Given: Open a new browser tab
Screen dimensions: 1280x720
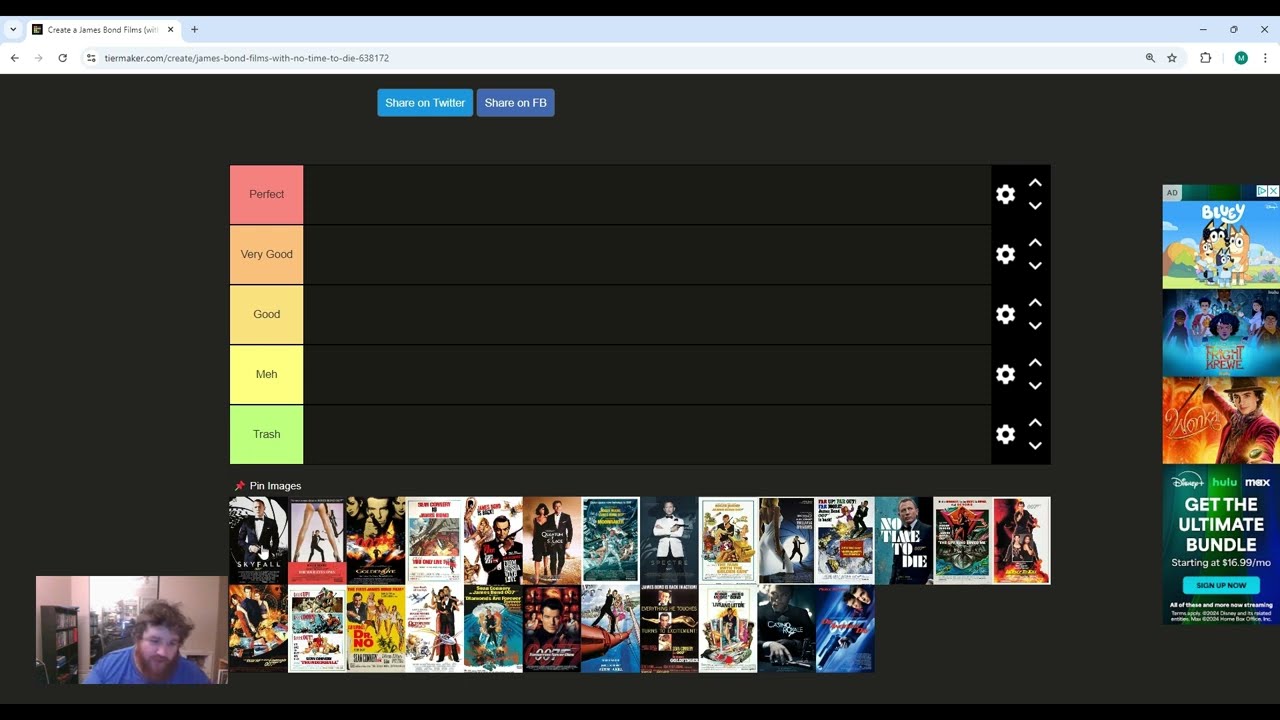Looking at the screenshot, I should click(194, 30).
